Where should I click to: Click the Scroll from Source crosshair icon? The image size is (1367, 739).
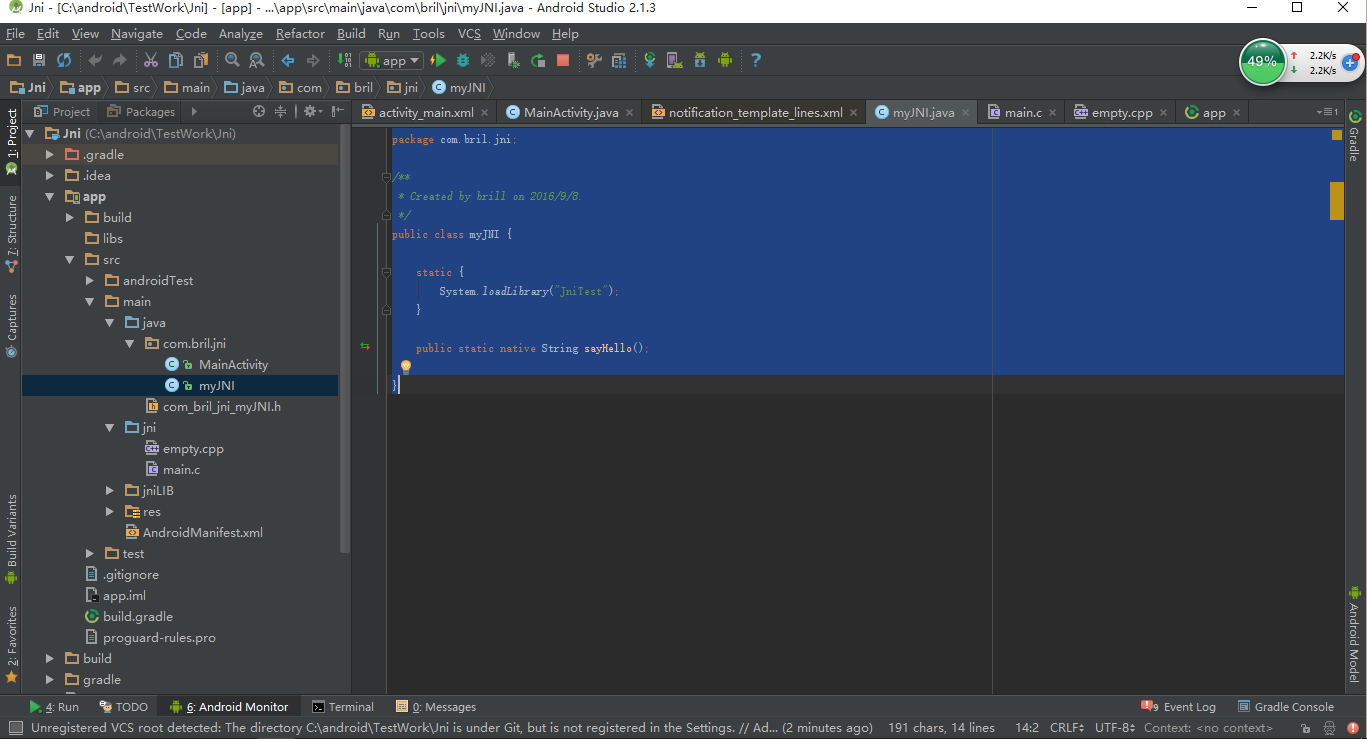(x=259, y=111)
